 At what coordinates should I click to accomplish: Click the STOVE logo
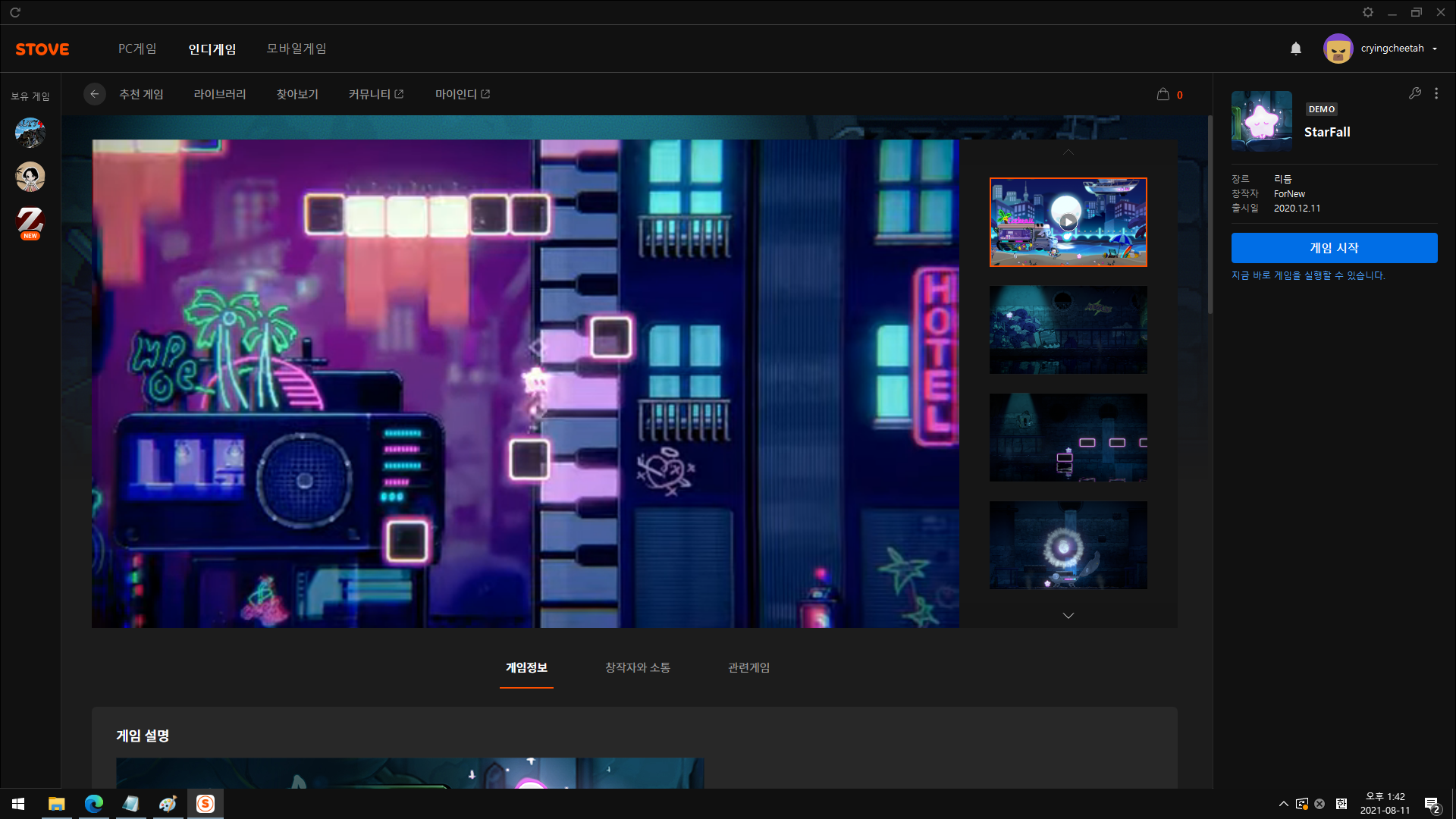tap(42, 49)
